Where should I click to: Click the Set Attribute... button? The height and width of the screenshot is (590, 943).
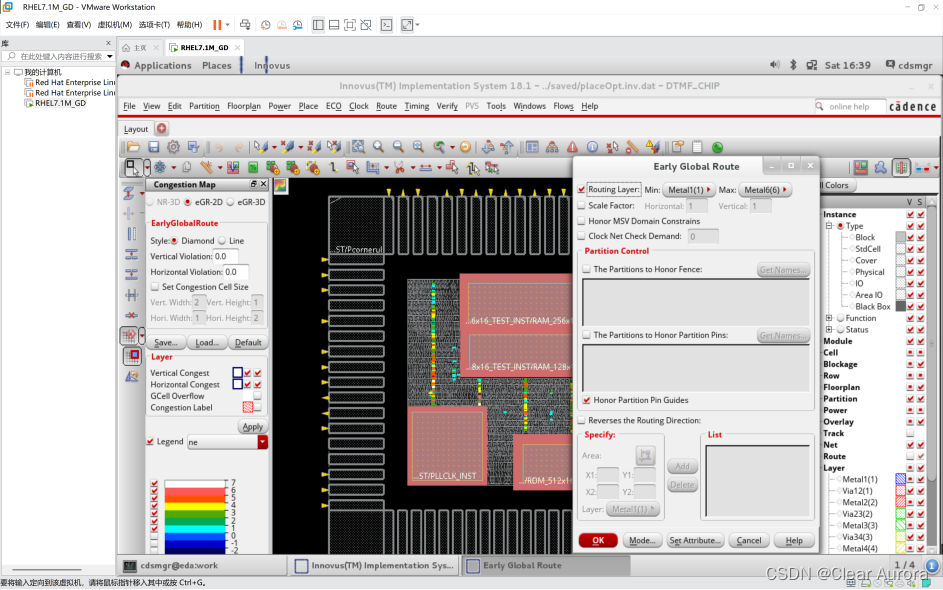[x=695, y=540]
